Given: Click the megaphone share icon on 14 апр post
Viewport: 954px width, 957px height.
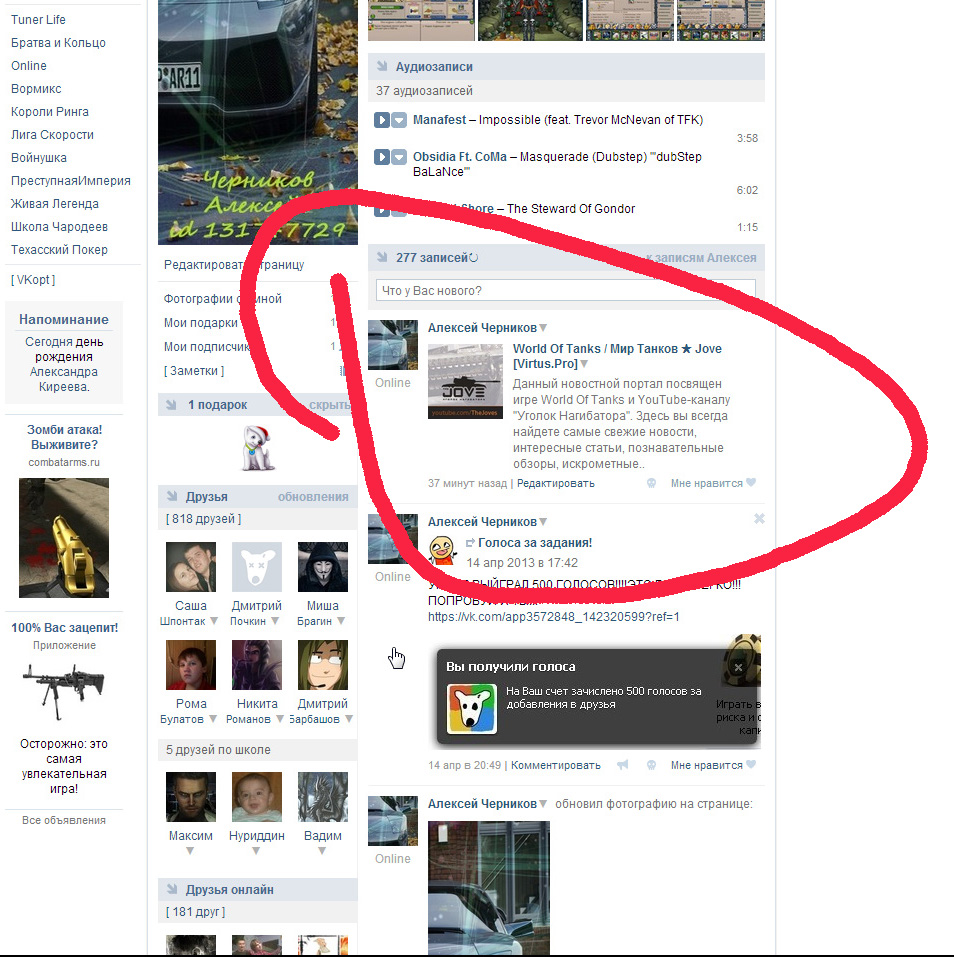Looking at the screenshot, I should (x=623, y=765).
